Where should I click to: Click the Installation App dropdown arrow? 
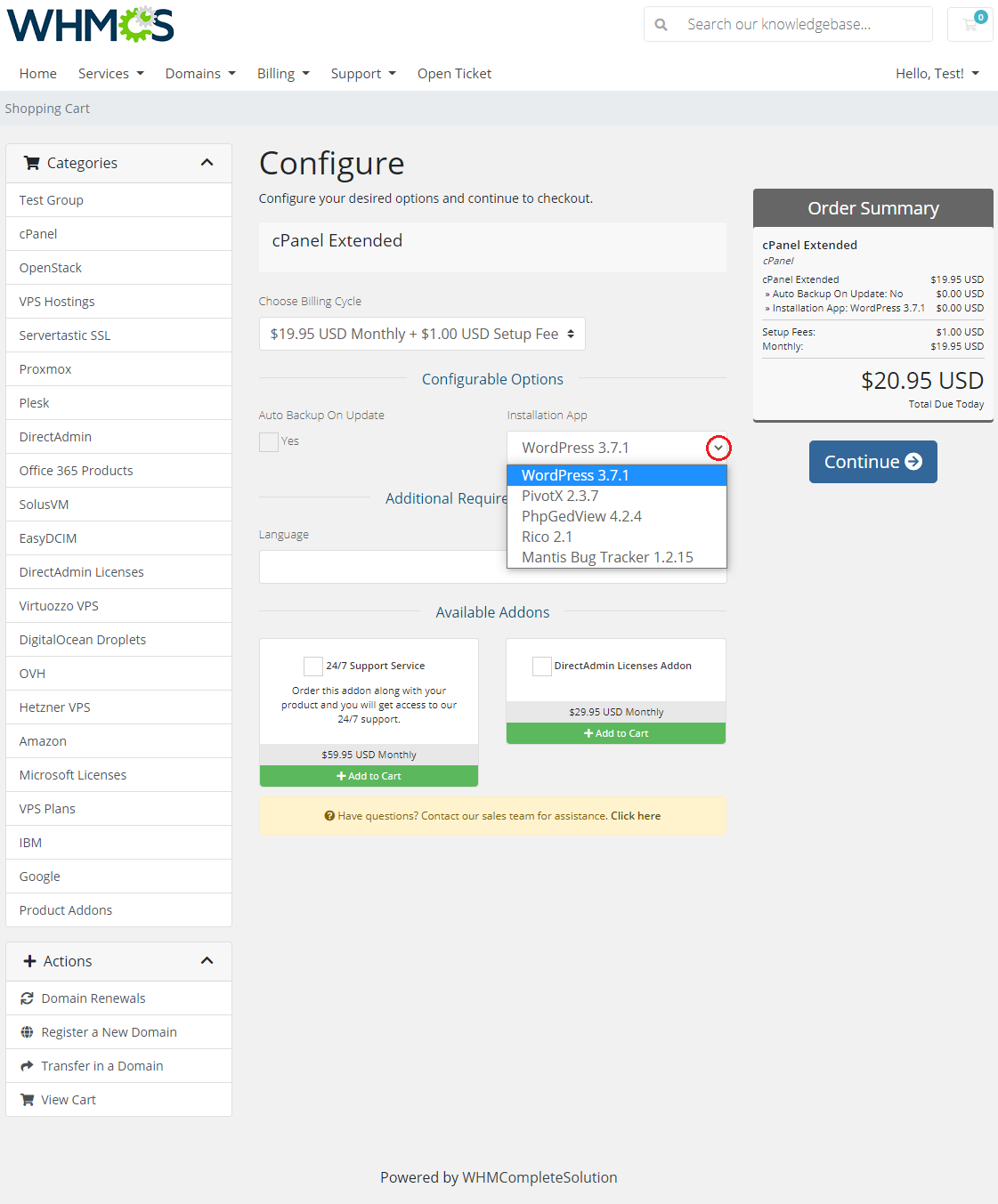[x=718, y=448]
